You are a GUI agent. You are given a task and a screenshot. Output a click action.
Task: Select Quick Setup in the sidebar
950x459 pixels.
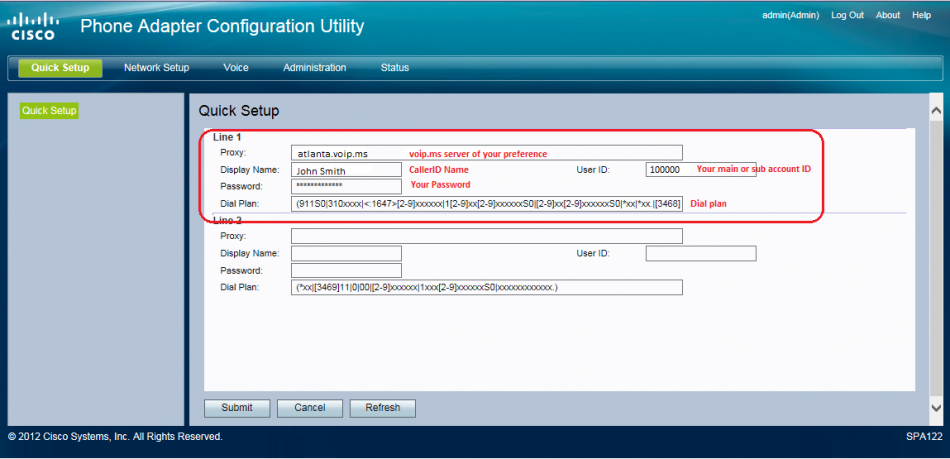tap(49, 111)
